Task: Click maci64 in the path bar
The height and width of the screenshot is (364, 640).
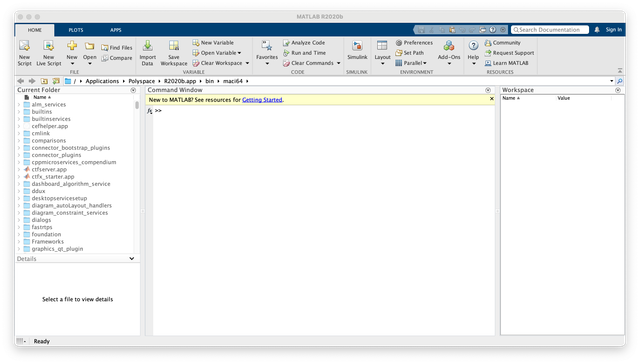Action: [233, 81]
